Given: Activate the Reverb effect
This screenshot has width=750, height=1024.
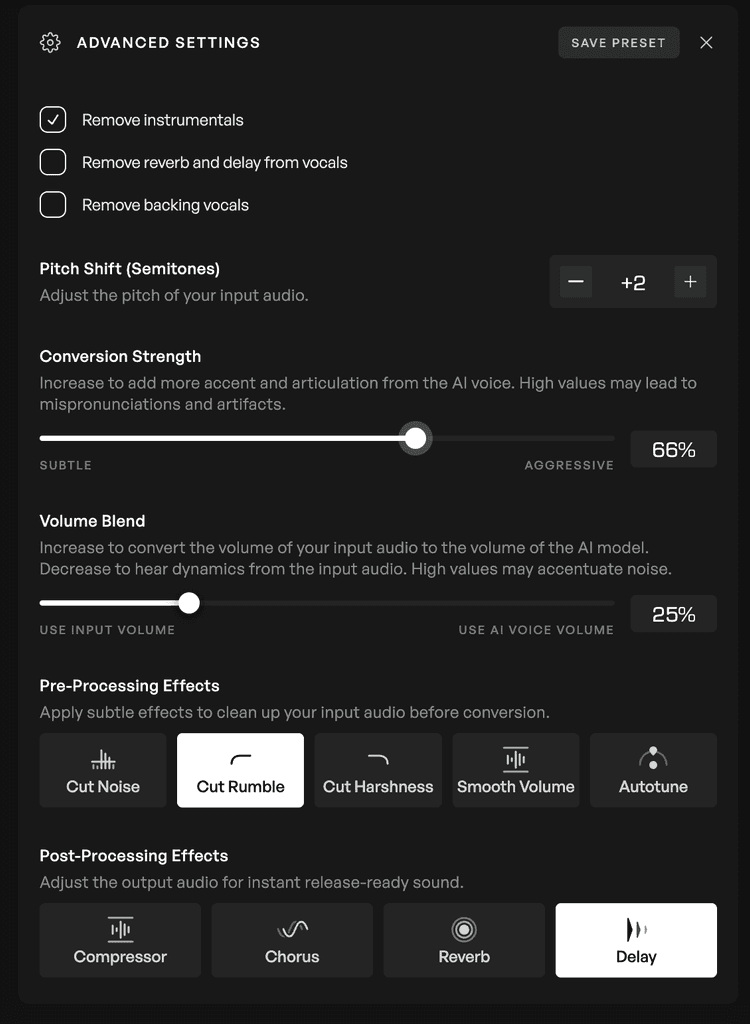Looking at the screenshot, I should (463, 940).
